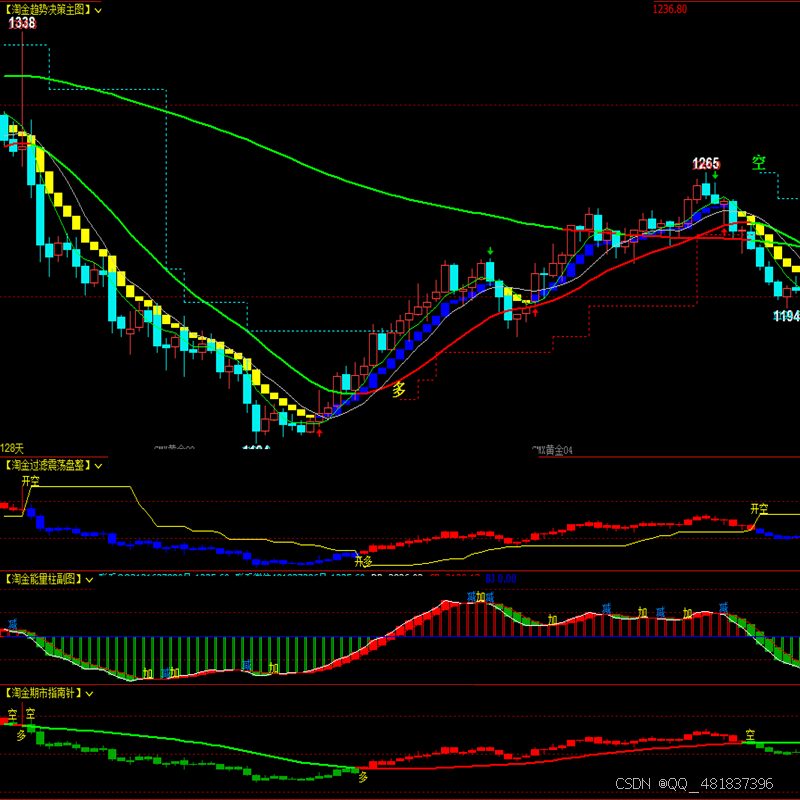Click the 【淘金能量柱副图】 panel title
The image size is (800, 800).
click(43, 579)
